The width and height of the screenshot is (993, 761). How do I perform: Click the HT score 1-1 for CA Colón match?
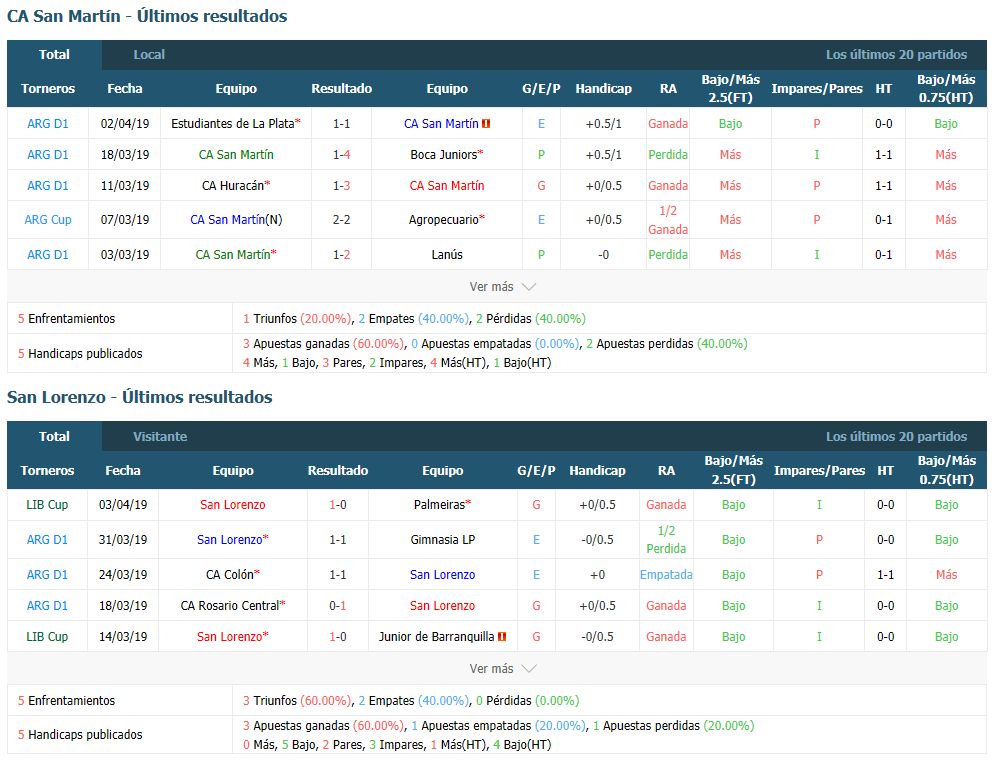pyautogui.click(x=885, y=575)
